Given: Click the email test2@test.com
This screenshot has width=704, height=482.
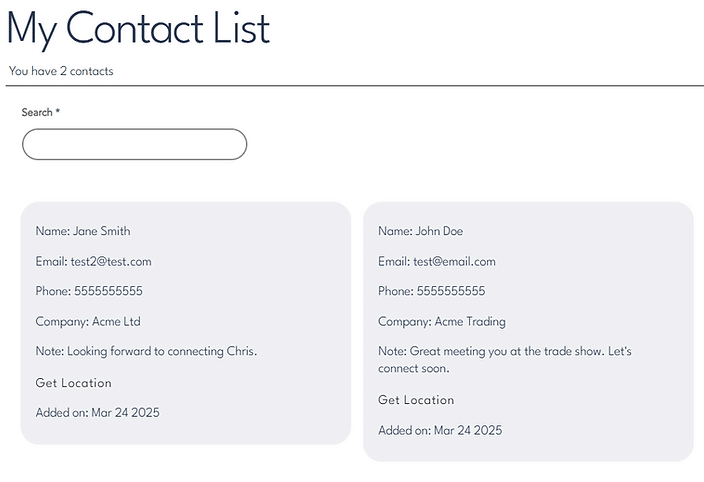Looking at the screenshot, I should [x=93, y=262].
